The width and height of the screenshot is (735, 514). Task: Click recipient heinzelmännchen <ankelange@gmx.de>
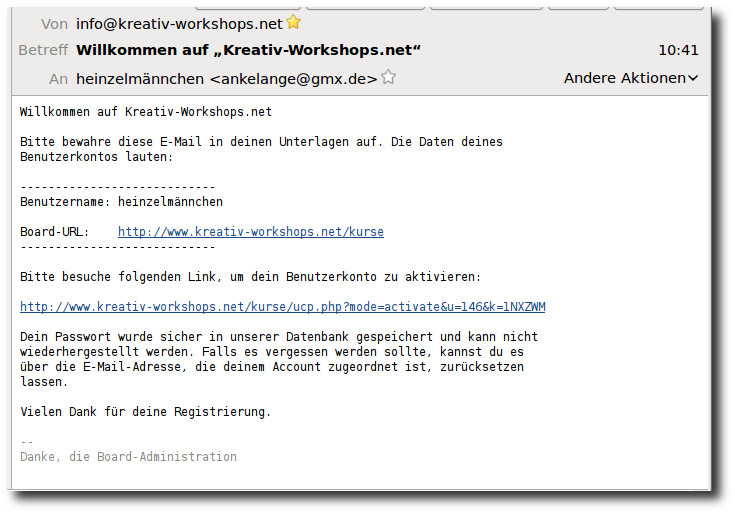coord(226,79)
